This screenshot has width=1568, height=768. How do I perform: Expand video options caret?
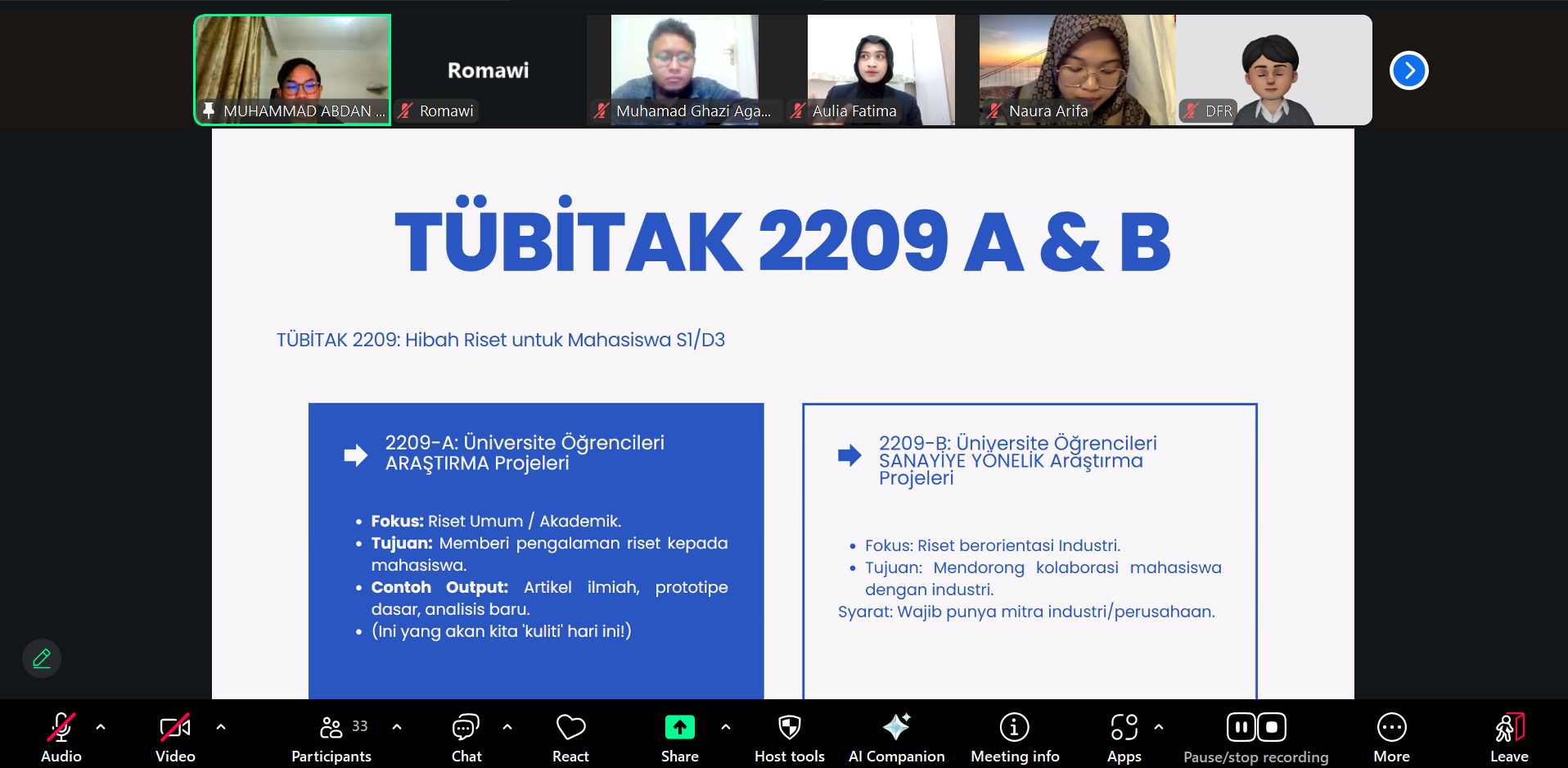click(221, 726)
